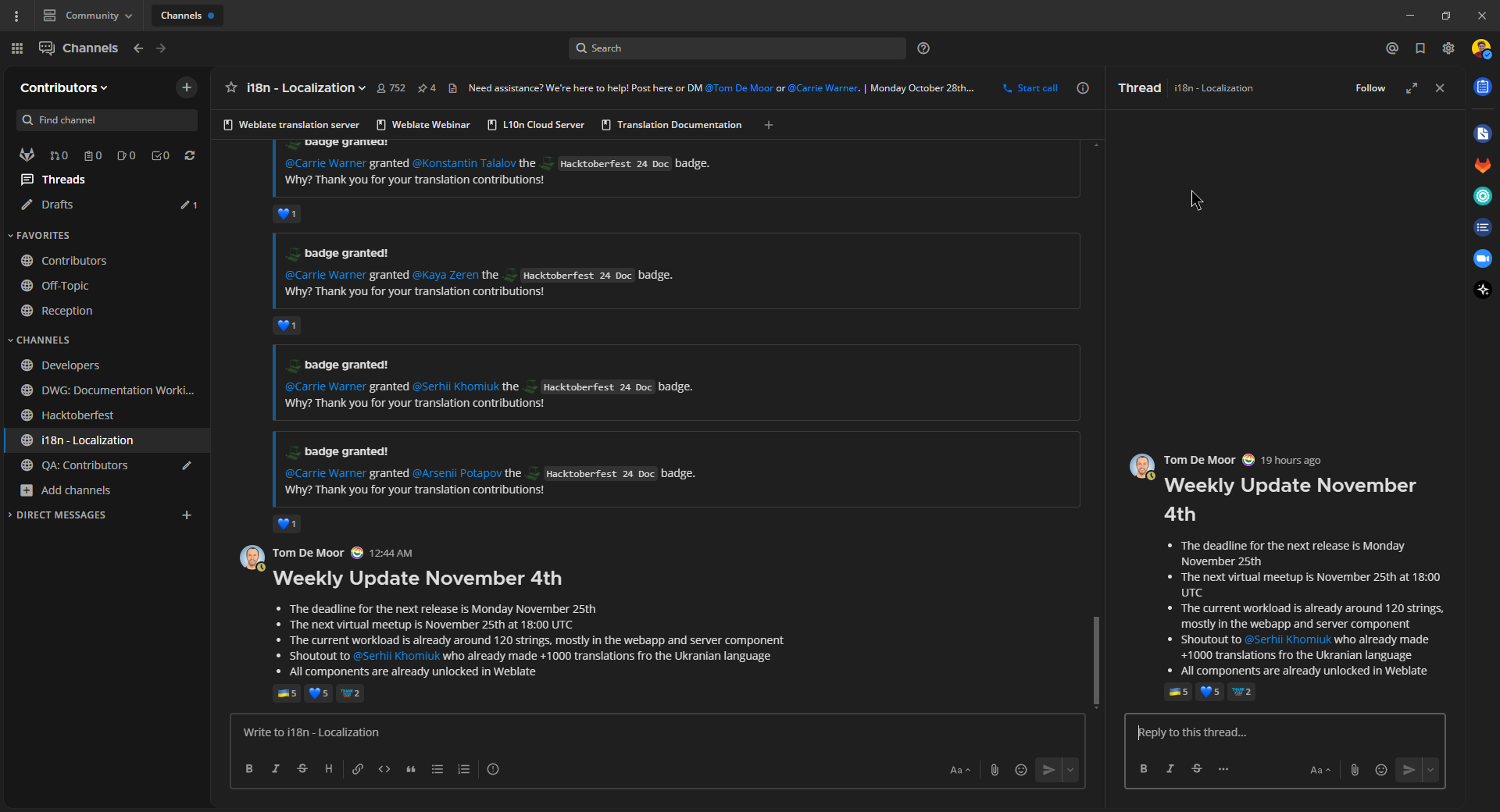The height and width of the screenshot is (812, 1500).
Task: Open the kebab menu in the top-left corner
Action: pos(16,15)
